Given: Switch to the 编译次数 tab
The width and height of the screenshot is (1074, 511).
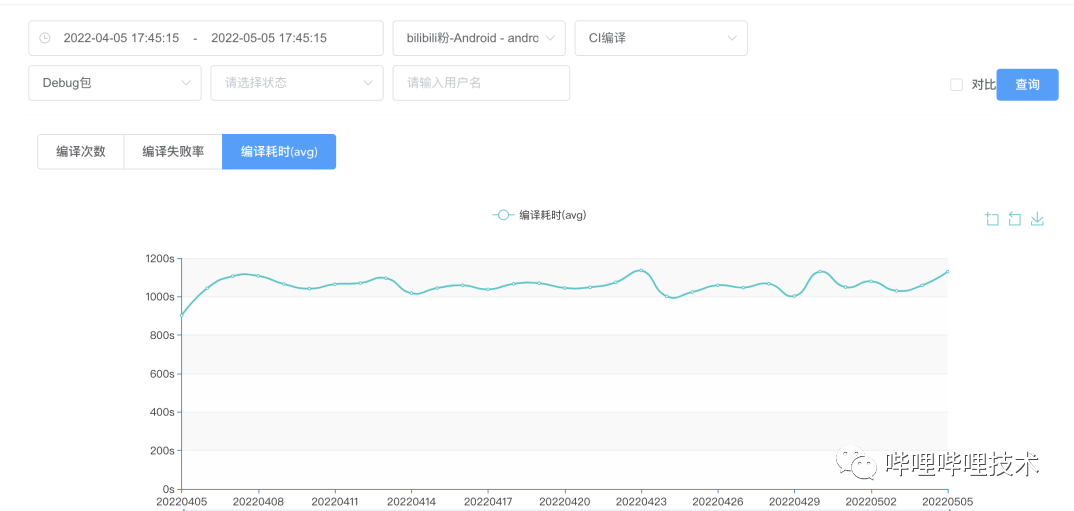Looking at the screenshot, I should 81,152.
